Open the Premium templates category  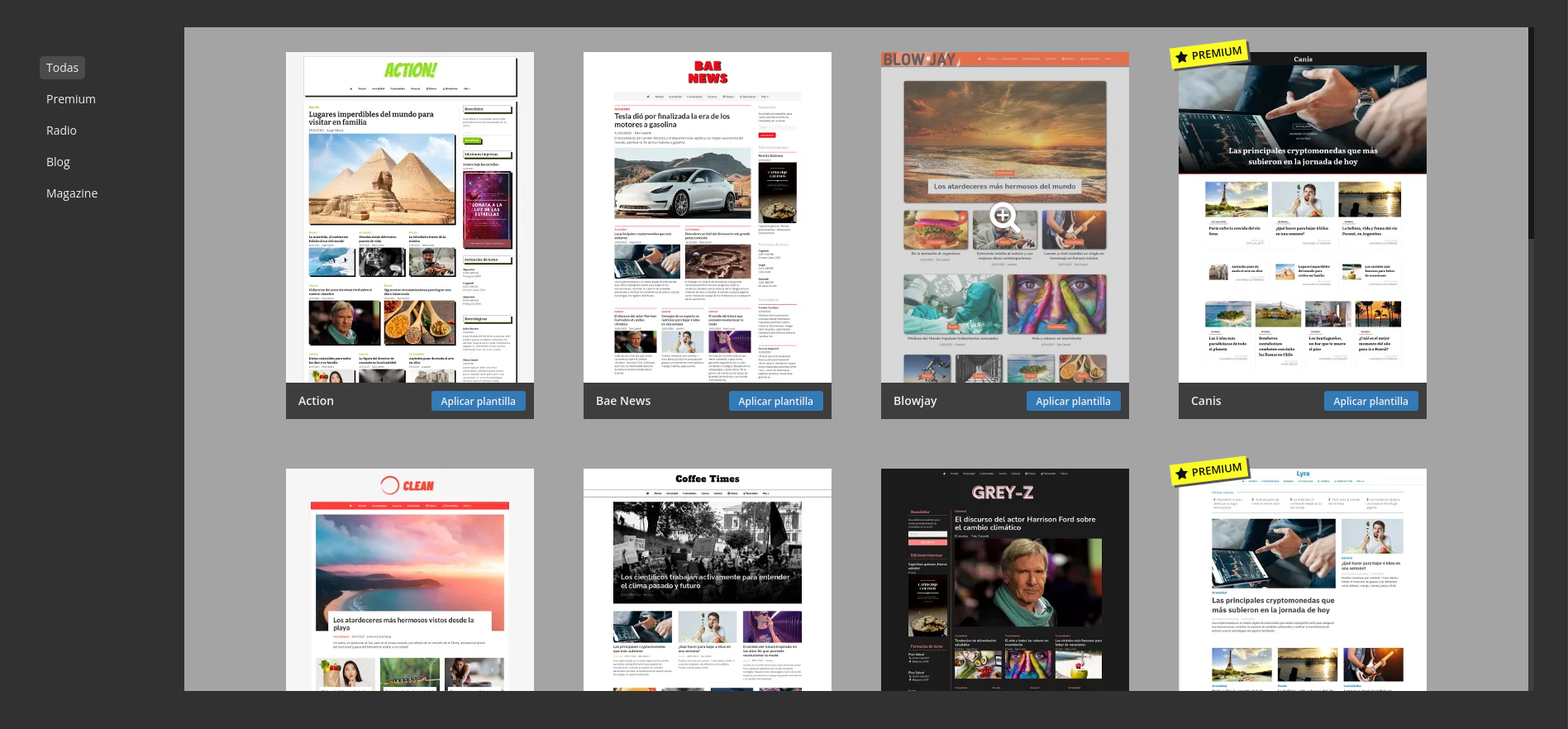pyautogui.click(x=71, y=99)
